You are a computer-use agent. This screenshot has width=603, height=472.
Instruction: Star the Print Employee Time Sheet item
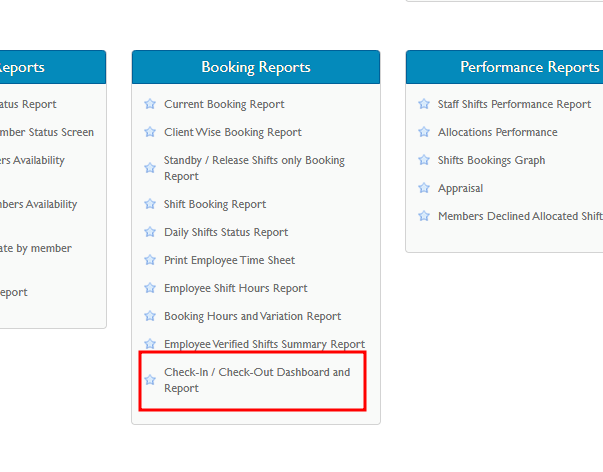point(150,260)
